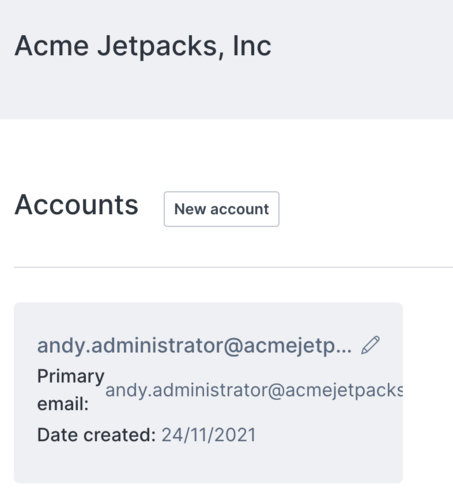
Task: Rename the account using the pencil icon
Action: pyautogui.click(x=370, y=345)
